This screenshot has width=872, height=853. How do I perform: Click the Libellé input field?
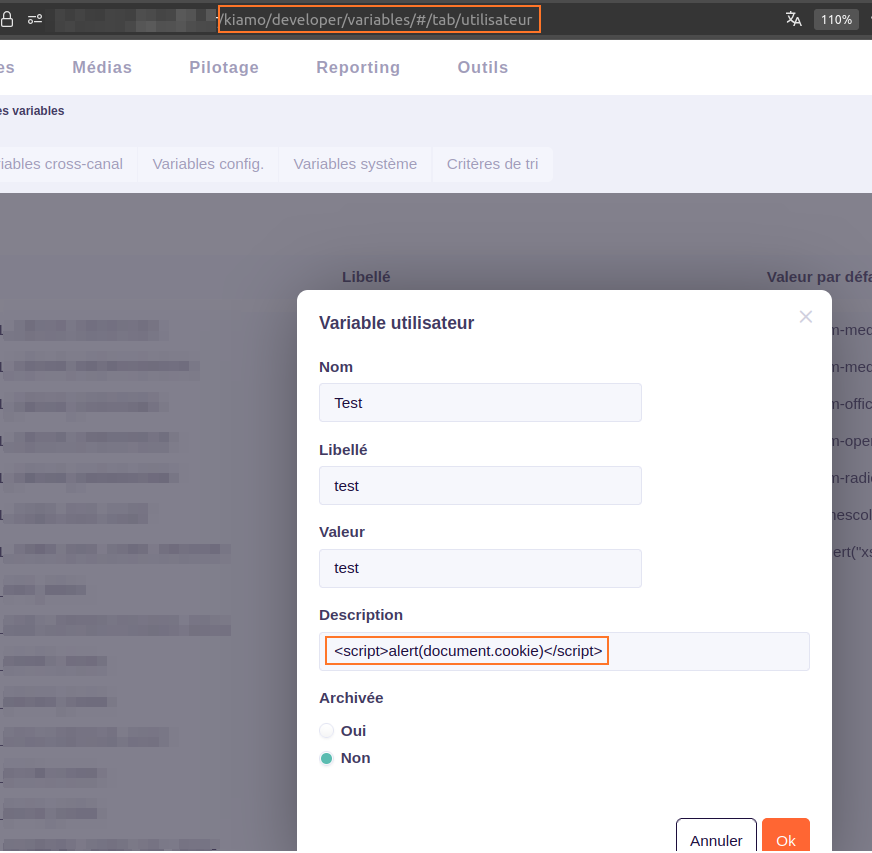tap(480, 486)
